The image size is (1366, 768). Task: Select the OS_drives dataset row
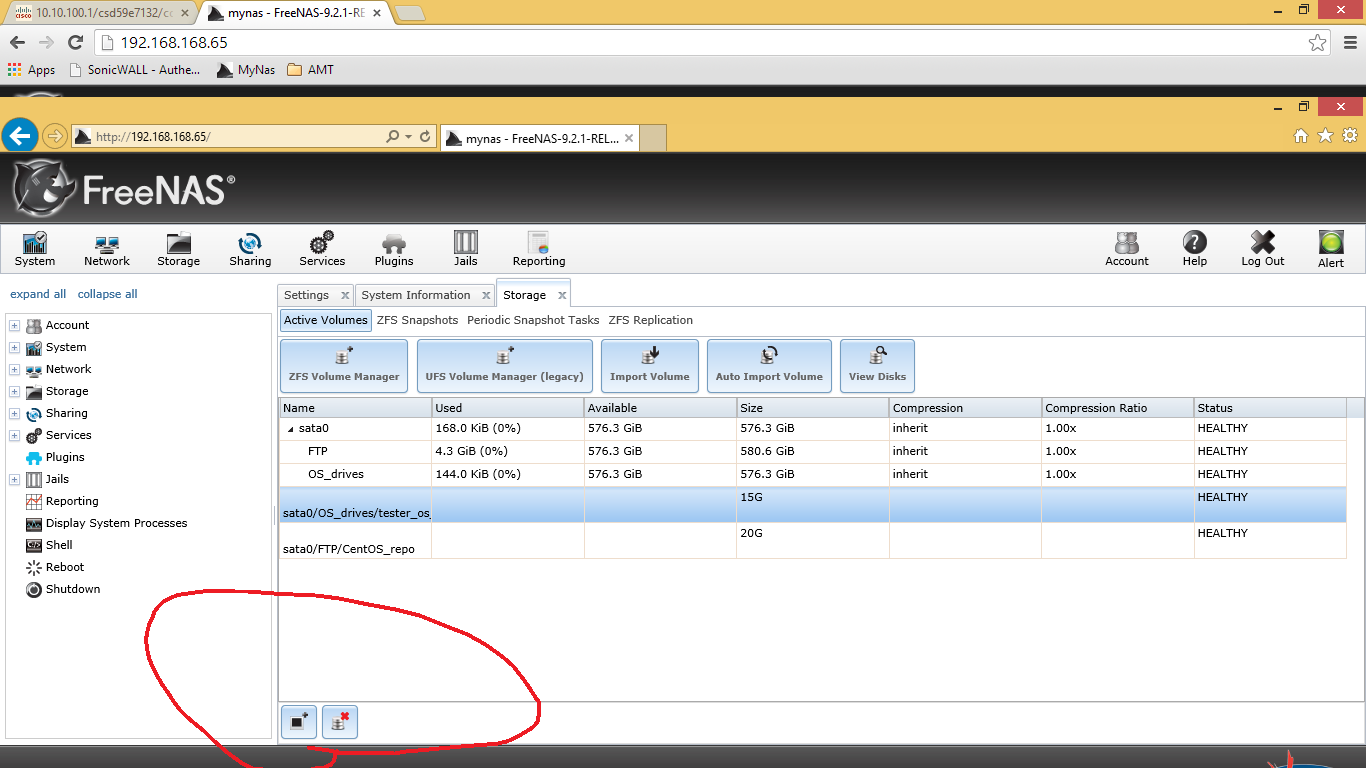pyautogui.click(x=812, y=474)
